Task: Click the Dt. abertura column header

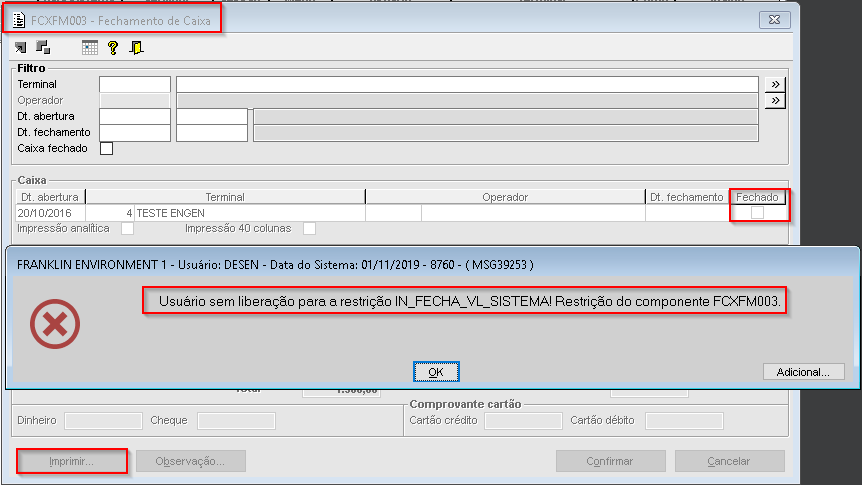Action: (50, 197)
